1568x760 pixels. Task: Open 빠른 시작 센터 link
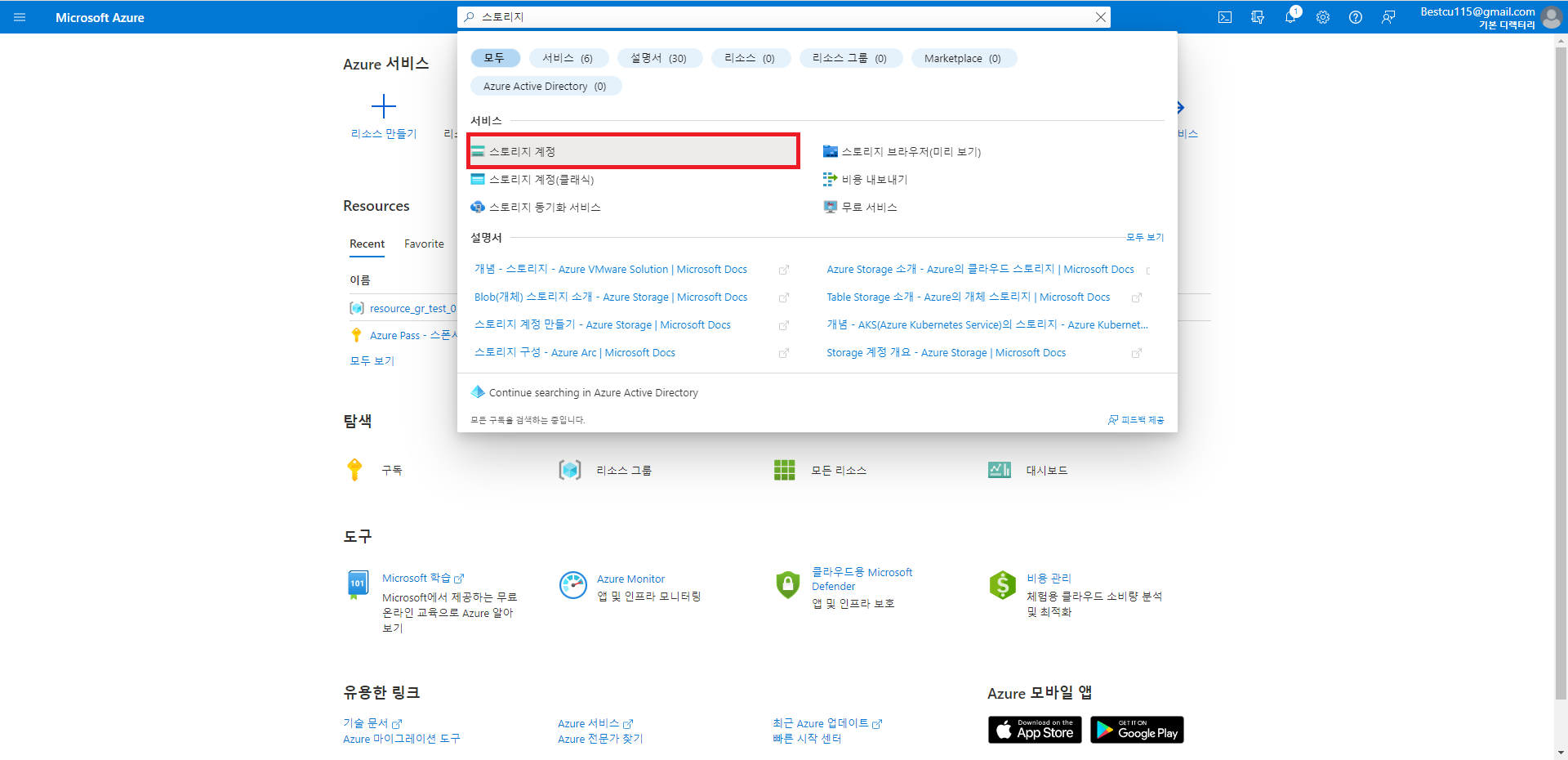pyautogui.click(x=807, y=739)
